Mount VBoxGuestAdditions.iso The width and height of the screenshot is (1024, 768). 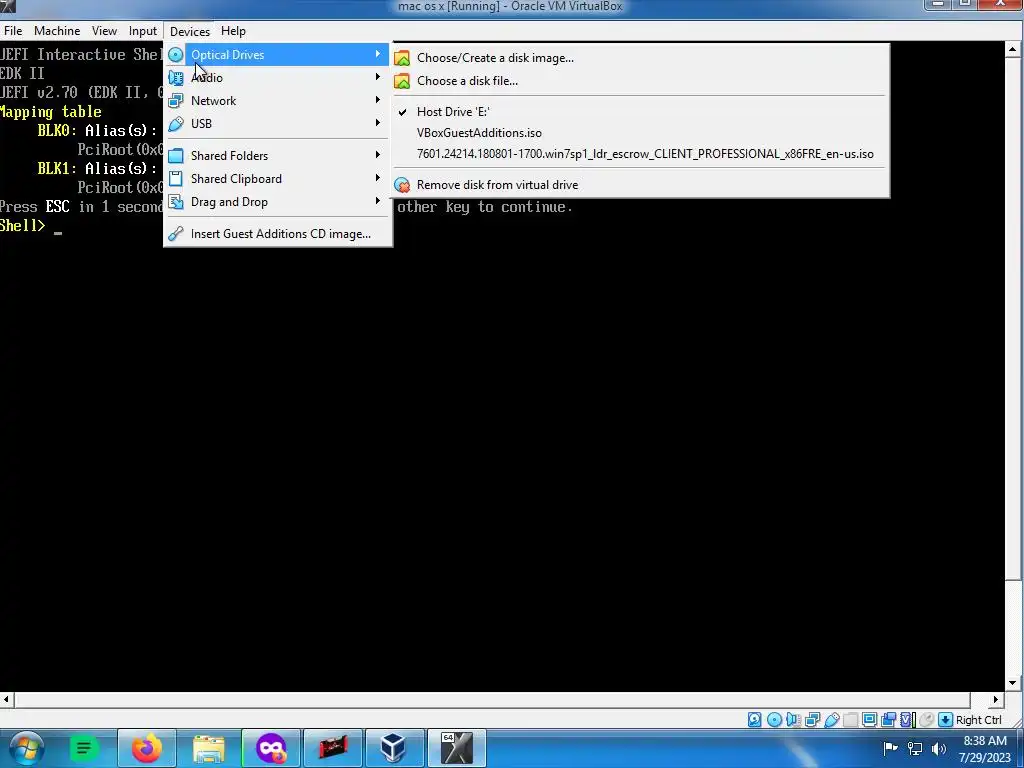pyautogui.click(x=641, y=133)
